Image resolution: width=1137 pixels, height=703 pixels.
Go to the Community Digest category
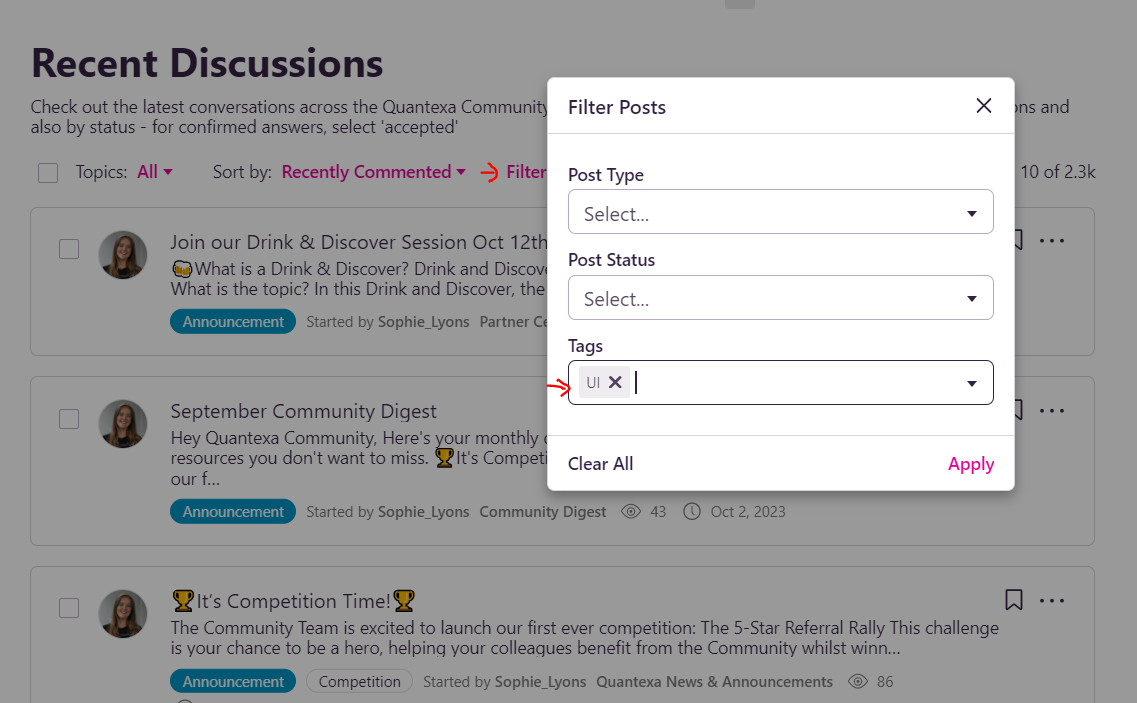[542, 511]
